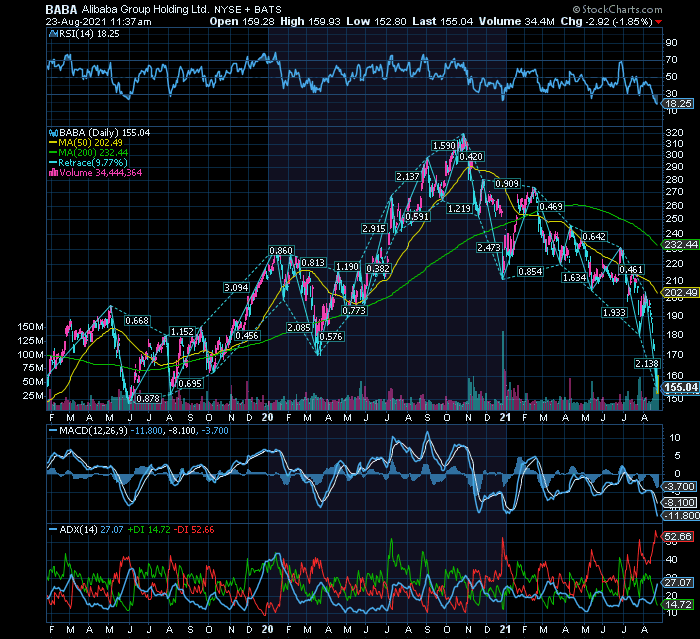Click the 0.642 retracement label
The image size is (700, 639).
594,237
